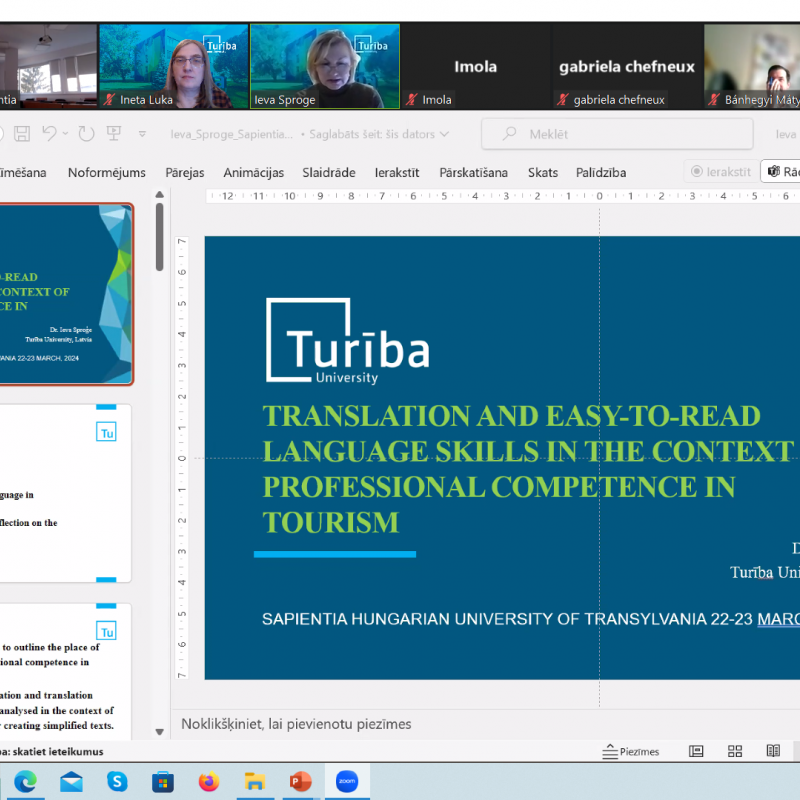Image resolution: width=800 pixels, height=800 pixels.
Task: Switch to Slide Sorter view icon
Action: pyautogui.click(x=735, y=751)
